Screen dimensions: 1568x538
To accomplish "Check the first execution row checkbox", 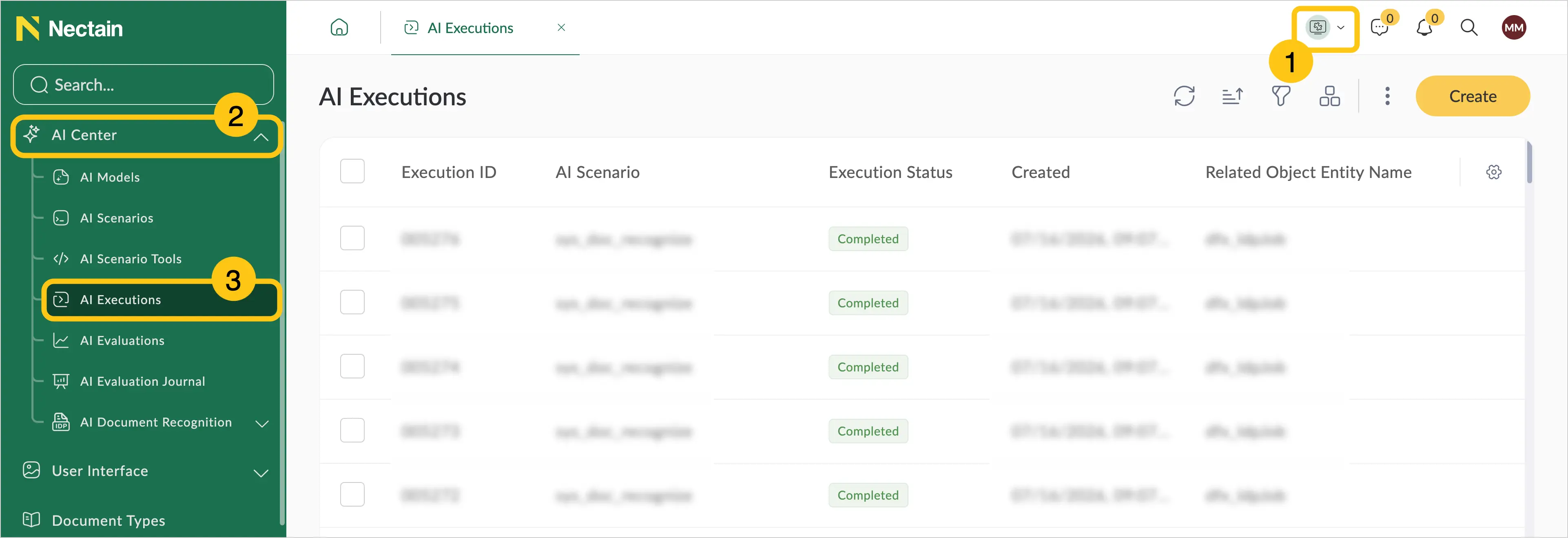I will [352, 238].
